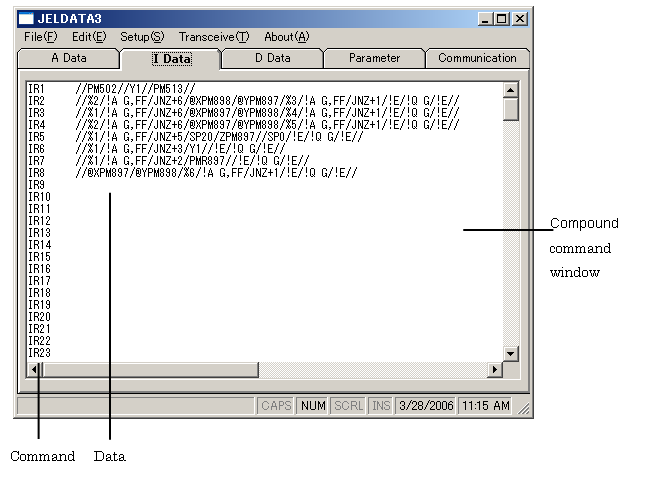The image size is (667, 483).
Task: Open the Setup(S) menu
Action: coord(142,37)
